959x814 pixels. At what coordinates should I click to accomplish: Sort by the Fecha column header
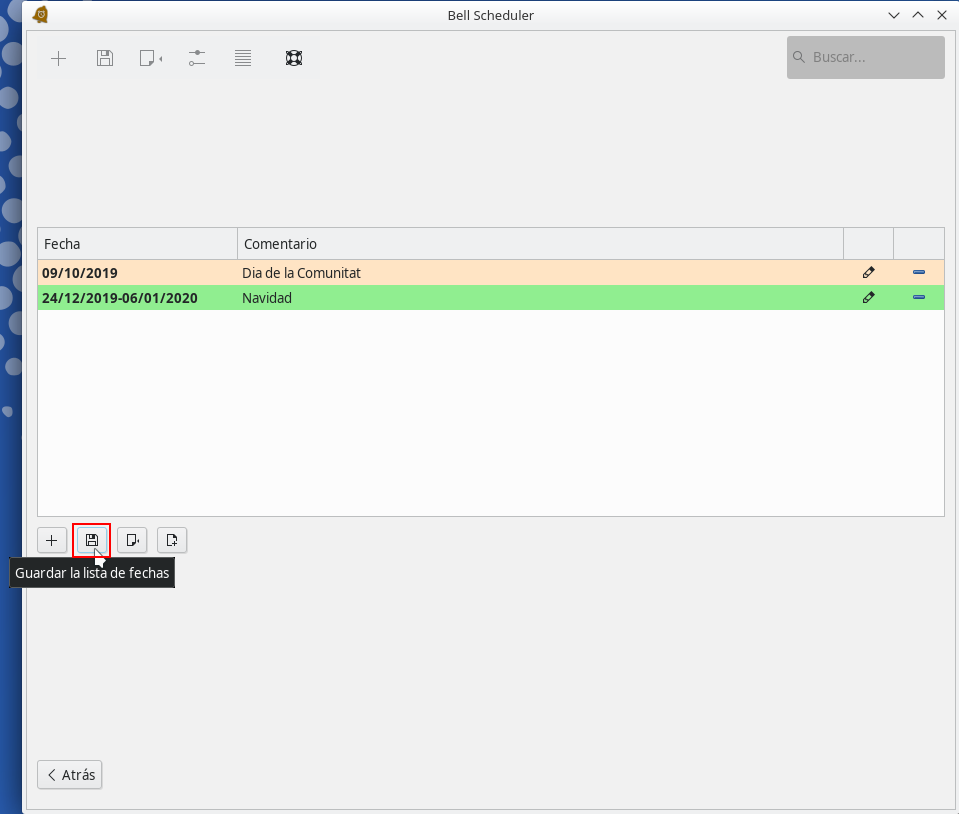tap(137, 244)
